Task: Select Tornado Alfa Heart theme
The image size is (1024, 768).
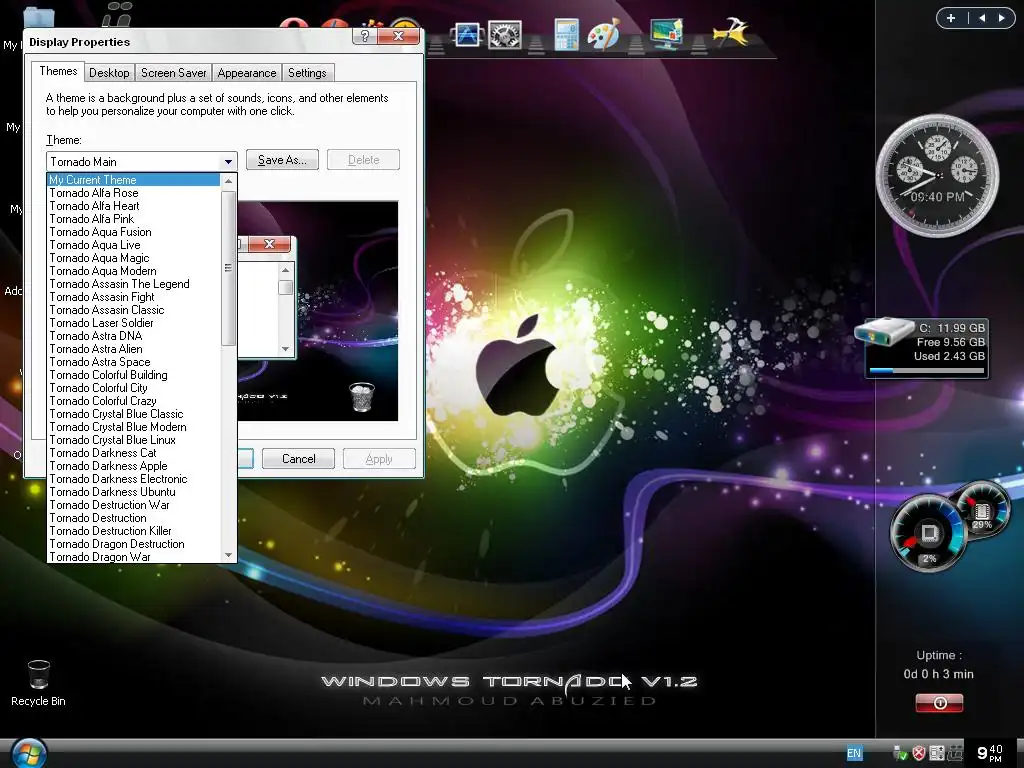Action: coord(134,206)
